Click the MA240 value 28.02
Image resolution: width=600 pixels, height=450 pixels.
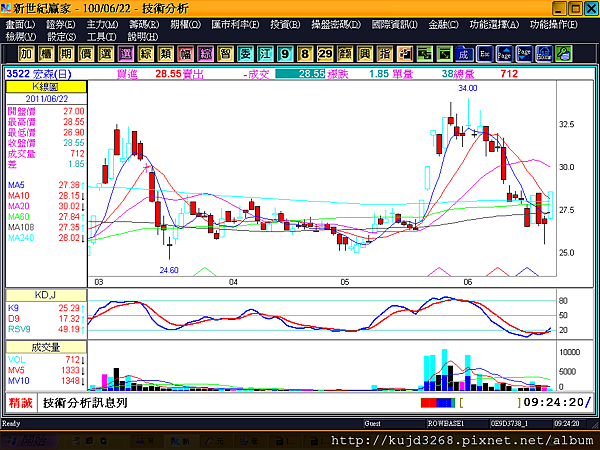[69, 238]
